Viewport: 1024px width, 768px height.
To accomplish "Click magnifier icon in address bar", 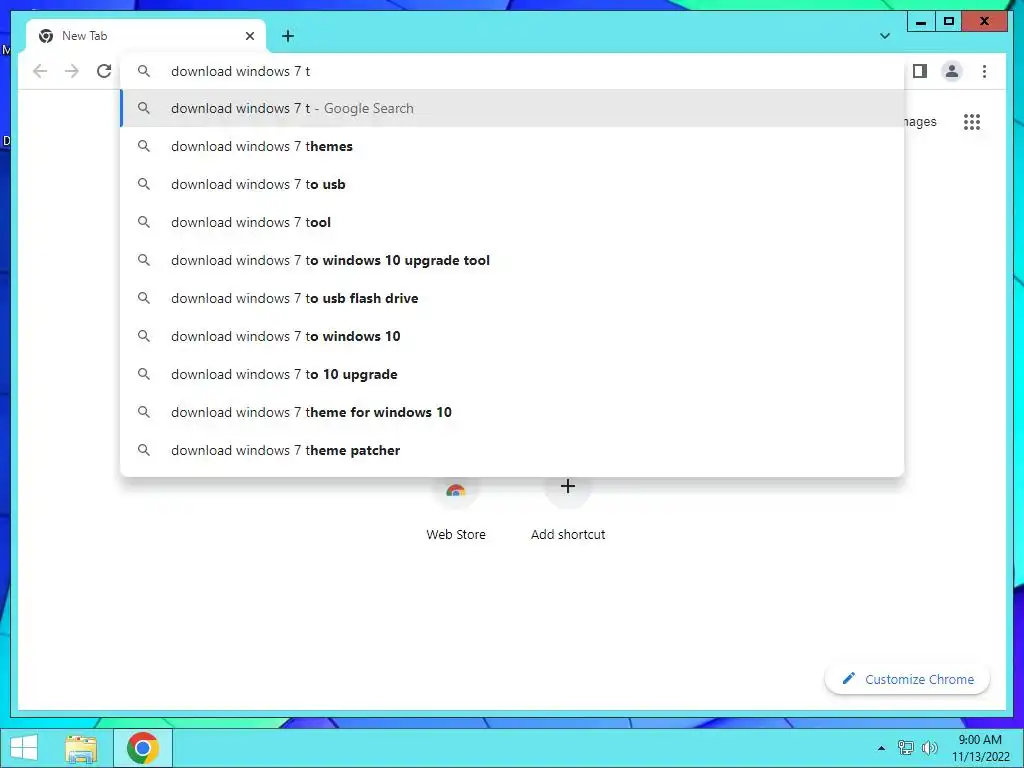I will point(144,71).
